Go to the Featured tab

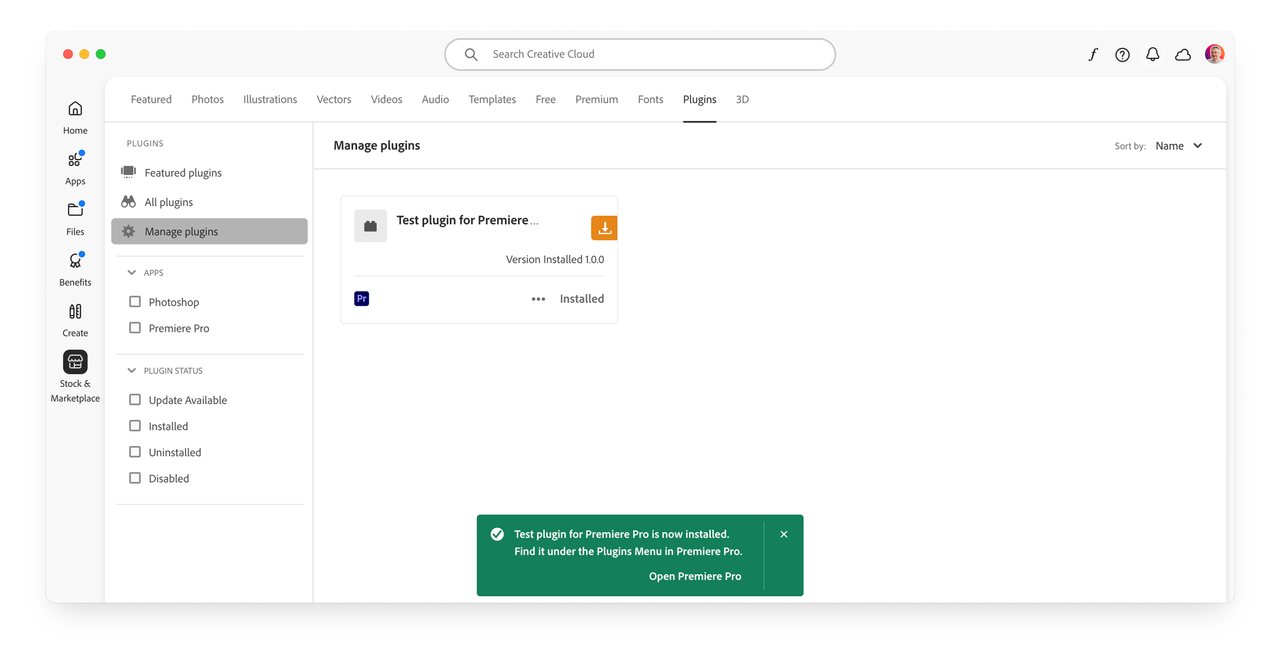tap(151, 99)
